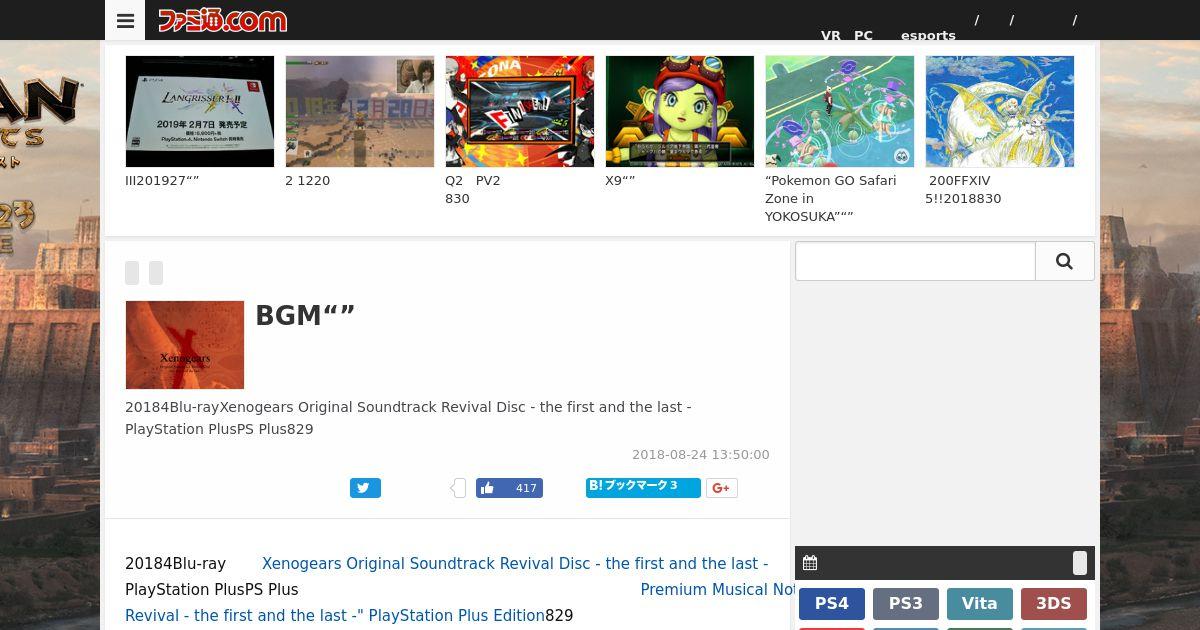Follow the PlayStation Plus Edition link
The width and height of the screenshot is (1200, 630).
click(335, 616)
